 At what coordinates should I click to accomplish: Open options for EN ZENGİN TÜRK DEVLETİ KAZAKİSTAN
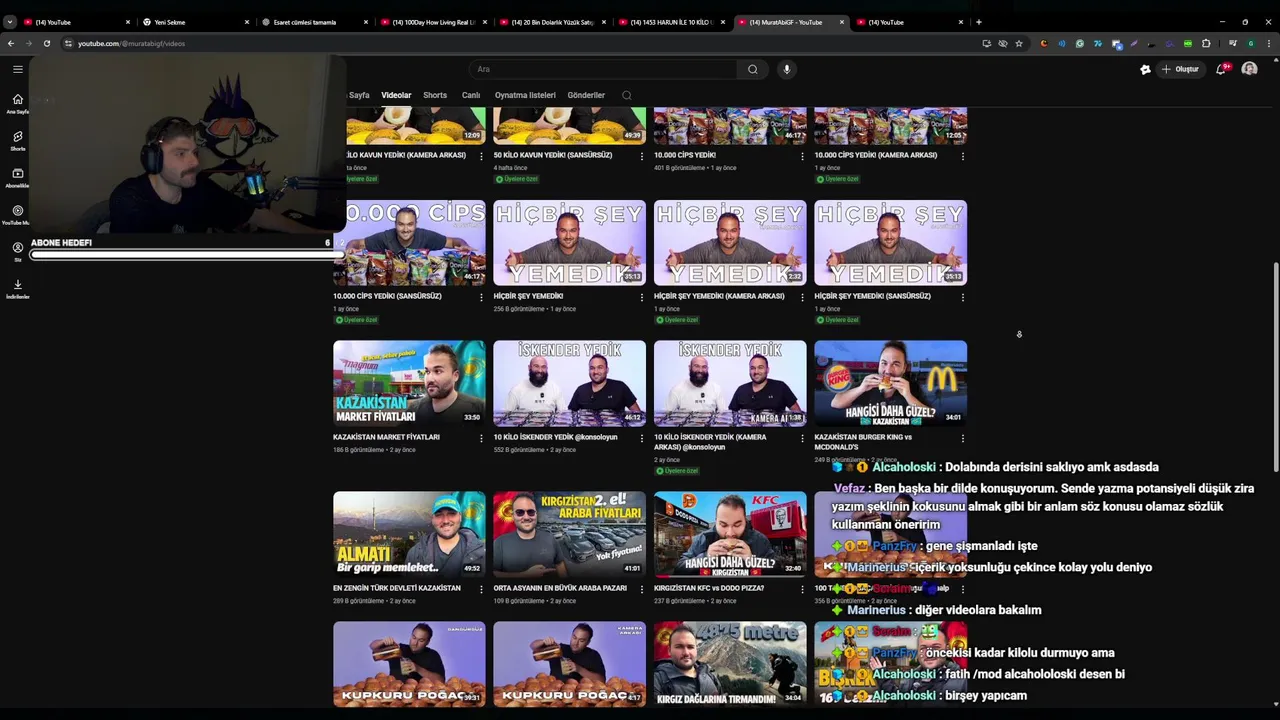click(481, 589)
